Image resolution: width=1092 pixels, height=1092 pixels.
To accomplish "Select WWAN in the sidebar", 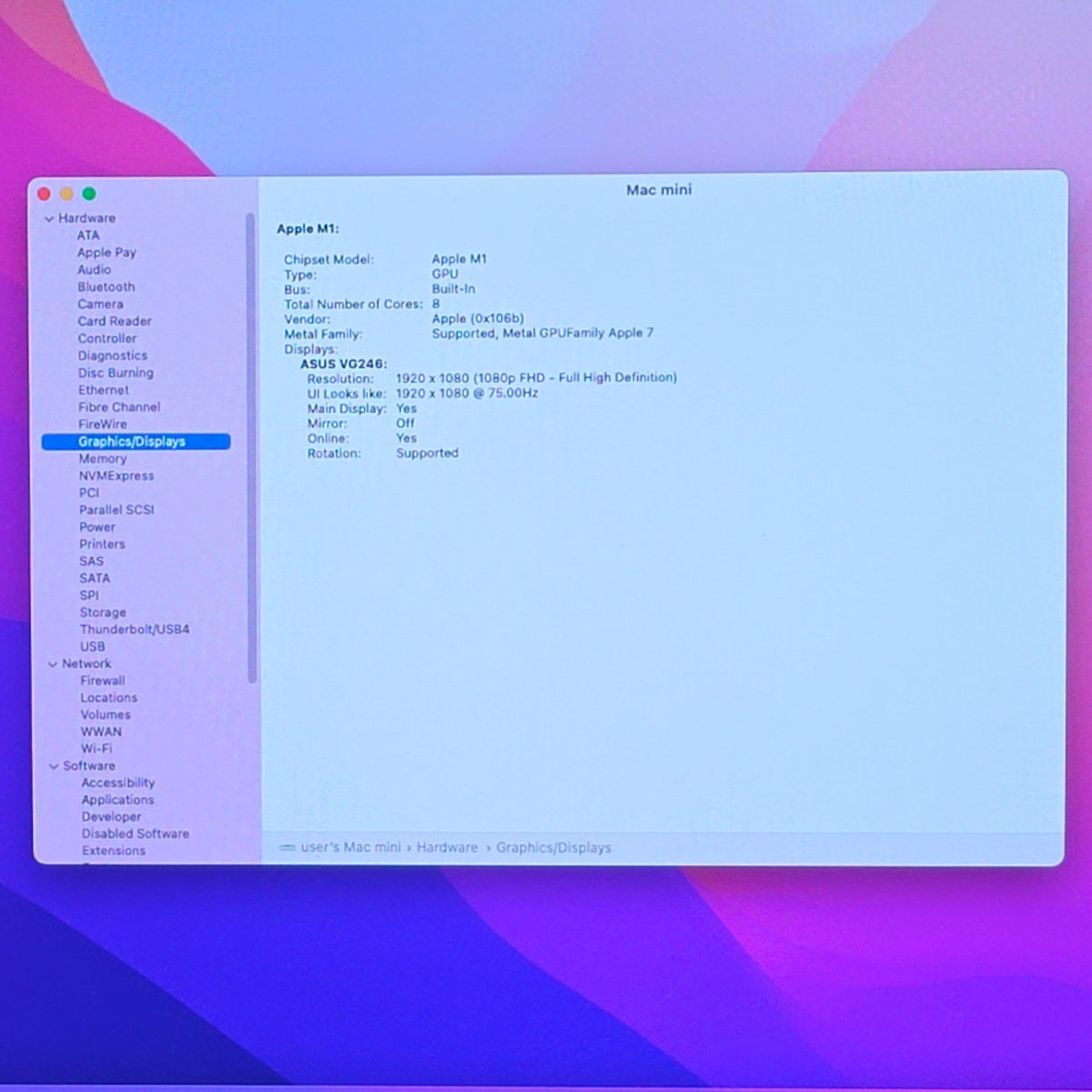I will (101, 732).
